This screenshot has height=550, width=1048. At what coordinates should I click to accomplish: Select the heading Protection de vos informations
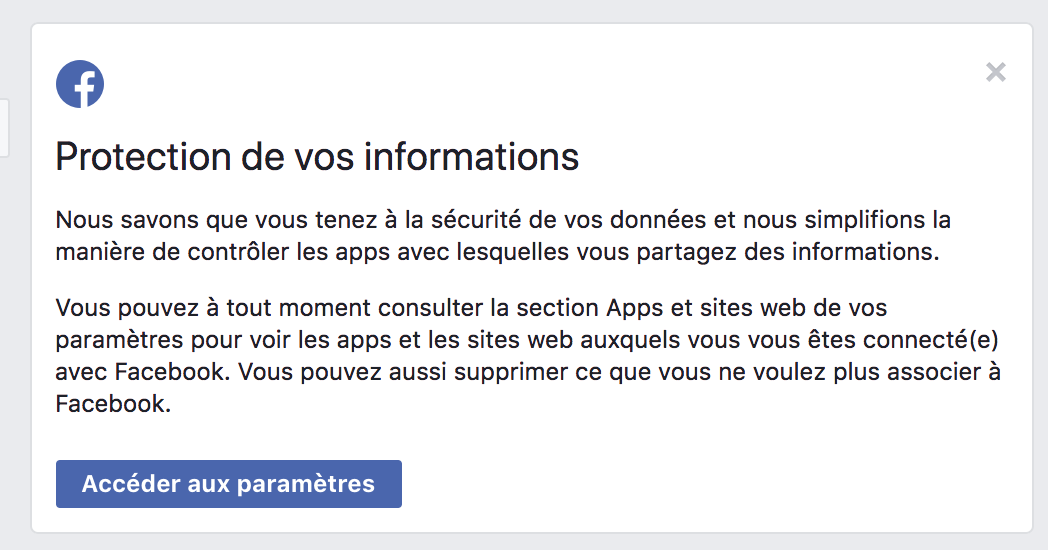pos(317,157)
